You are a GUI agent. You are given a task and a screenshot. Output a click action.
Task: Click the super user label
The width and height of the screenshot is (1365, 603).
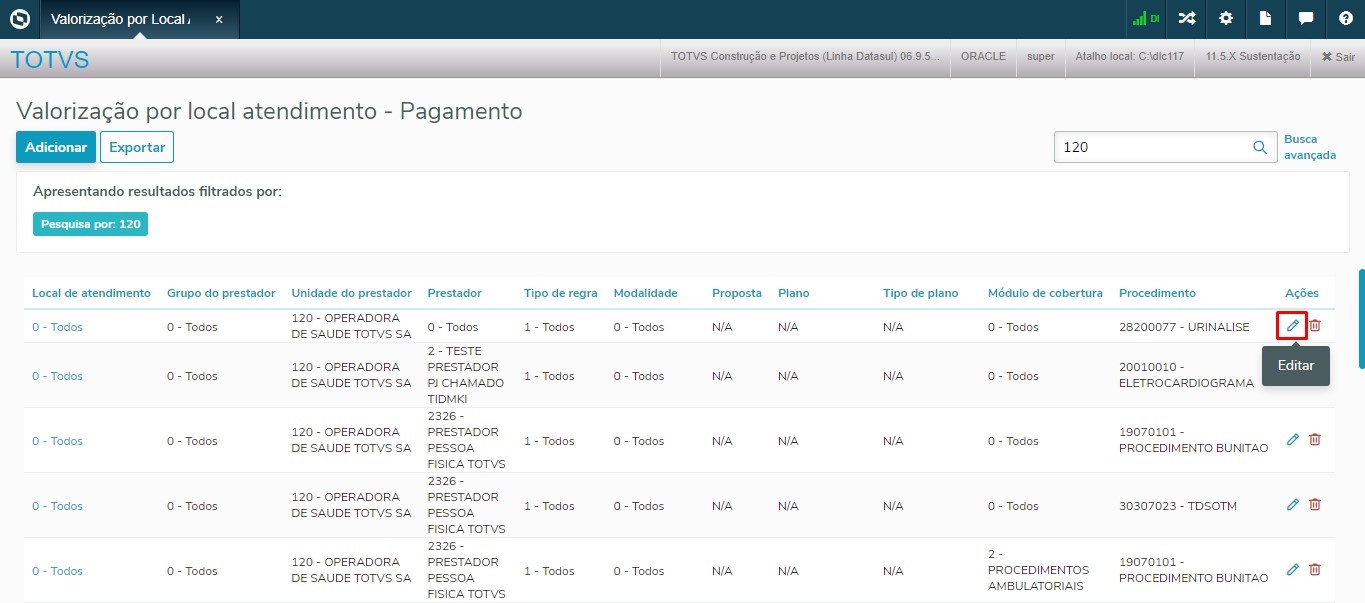click(1041, 57)
